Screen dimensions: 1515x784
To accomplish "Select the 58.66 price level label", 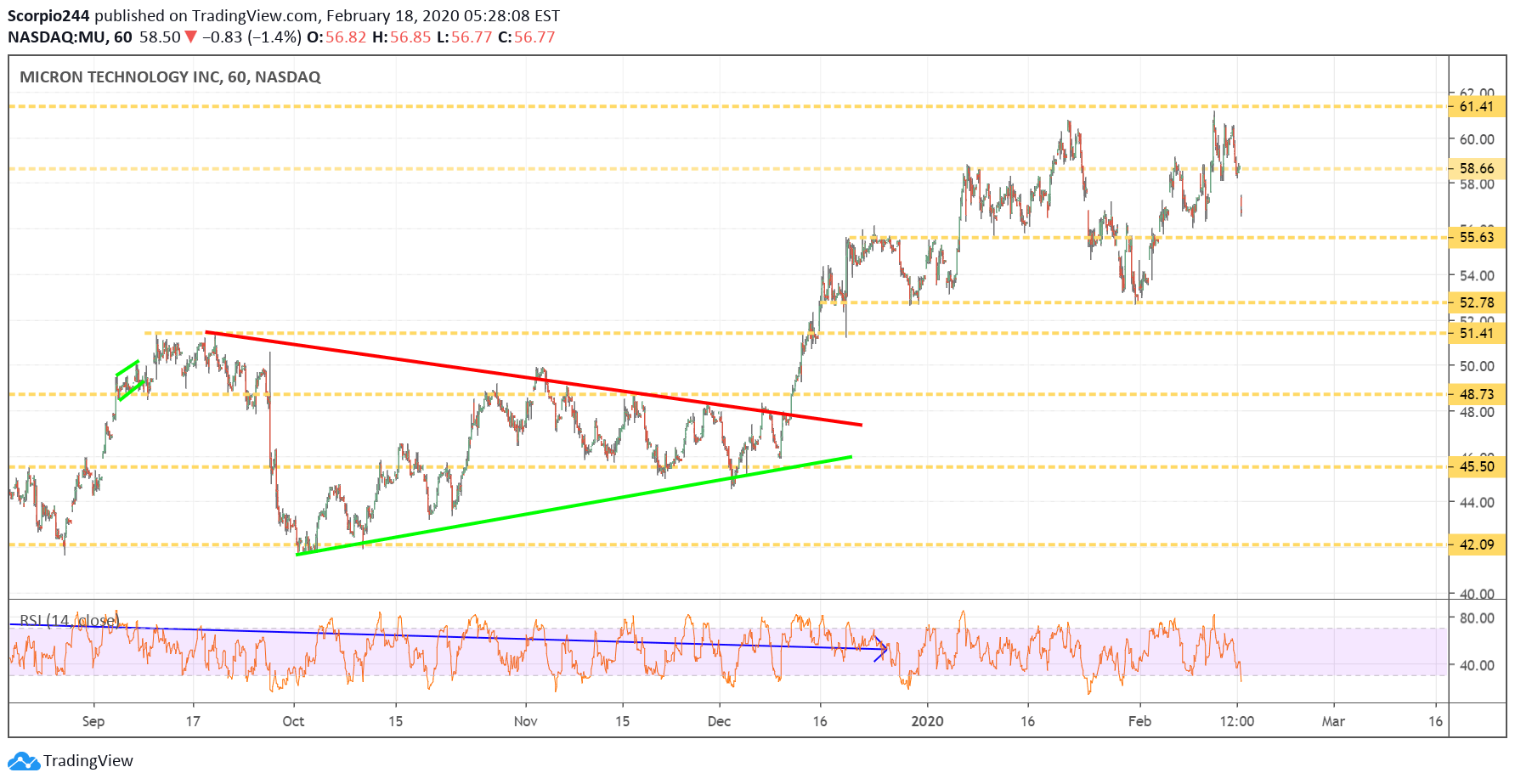I will (x=1477, y=168).
